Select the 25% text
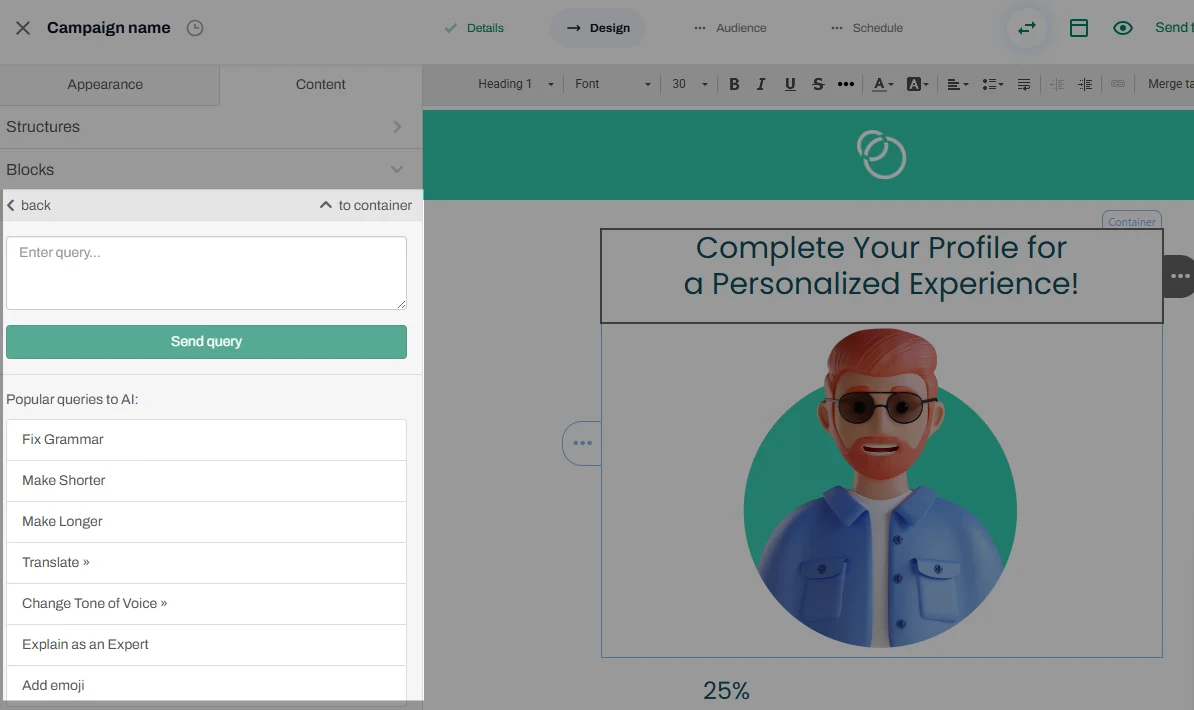The height and width of the screenshot is (710, 1194). pos(726,690)
